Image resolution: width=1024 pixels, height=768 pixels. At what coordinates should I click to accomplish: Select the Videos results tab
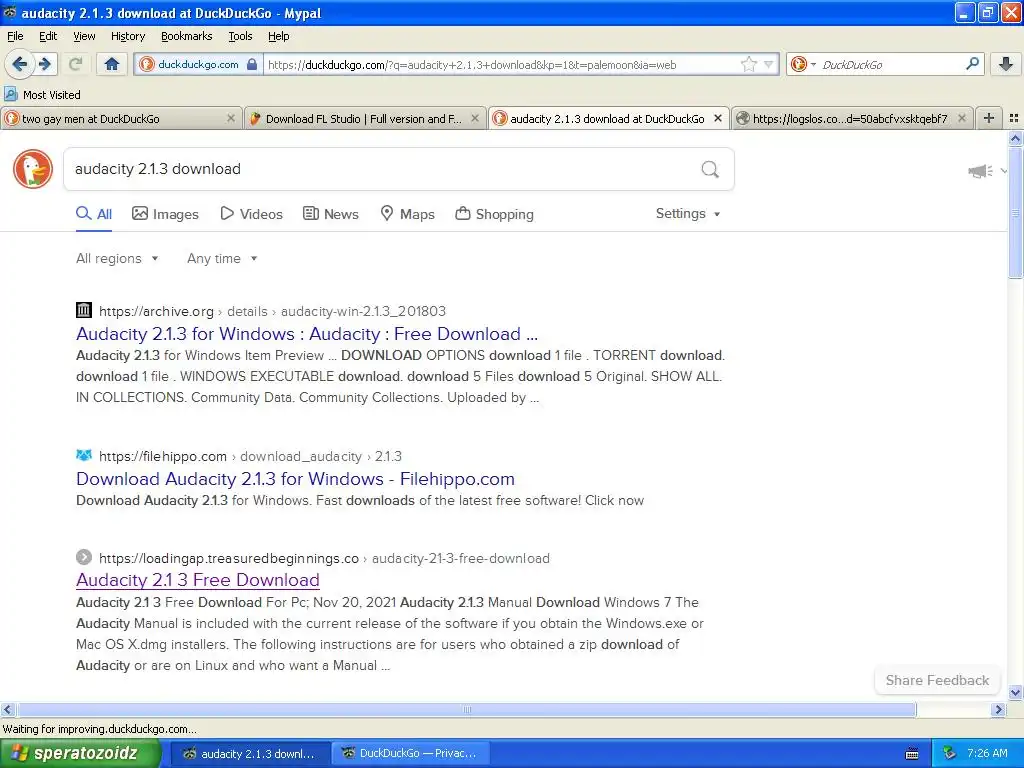(251, 214)
